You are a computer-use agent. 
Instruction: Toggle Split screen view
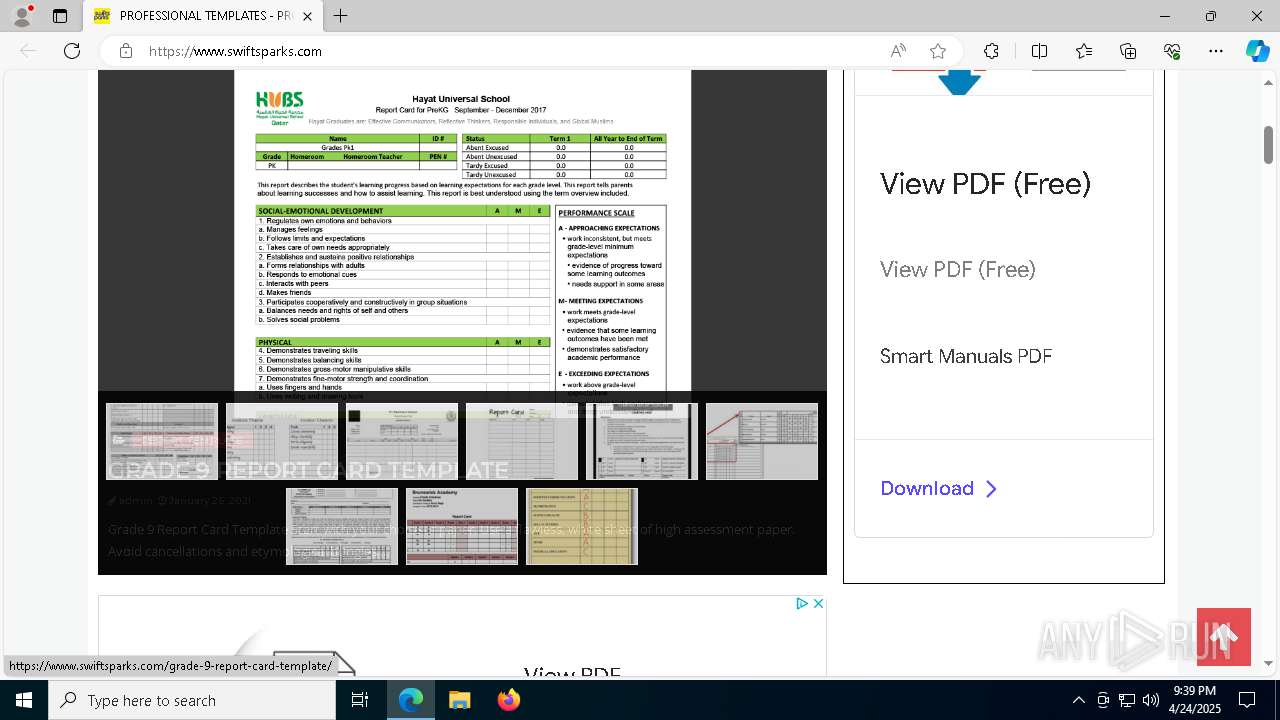tap(1039, 51)
